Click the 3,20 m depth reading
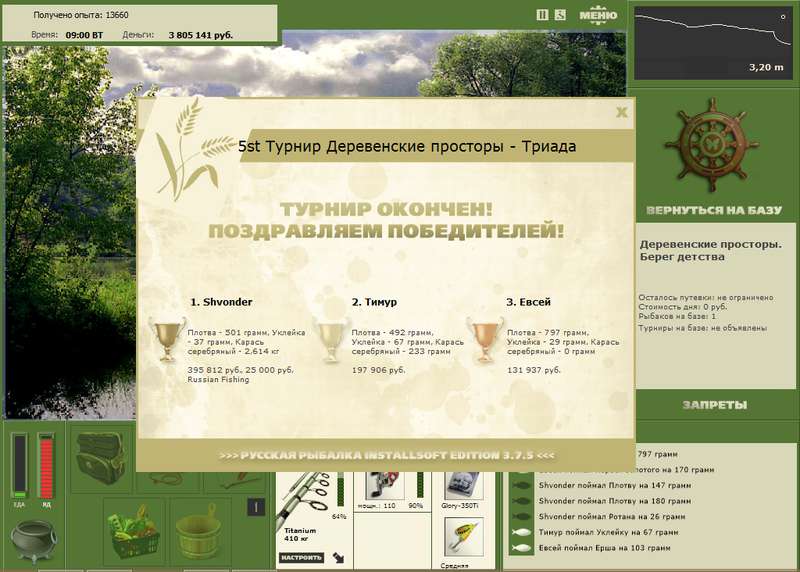 [x=766, y=67]
